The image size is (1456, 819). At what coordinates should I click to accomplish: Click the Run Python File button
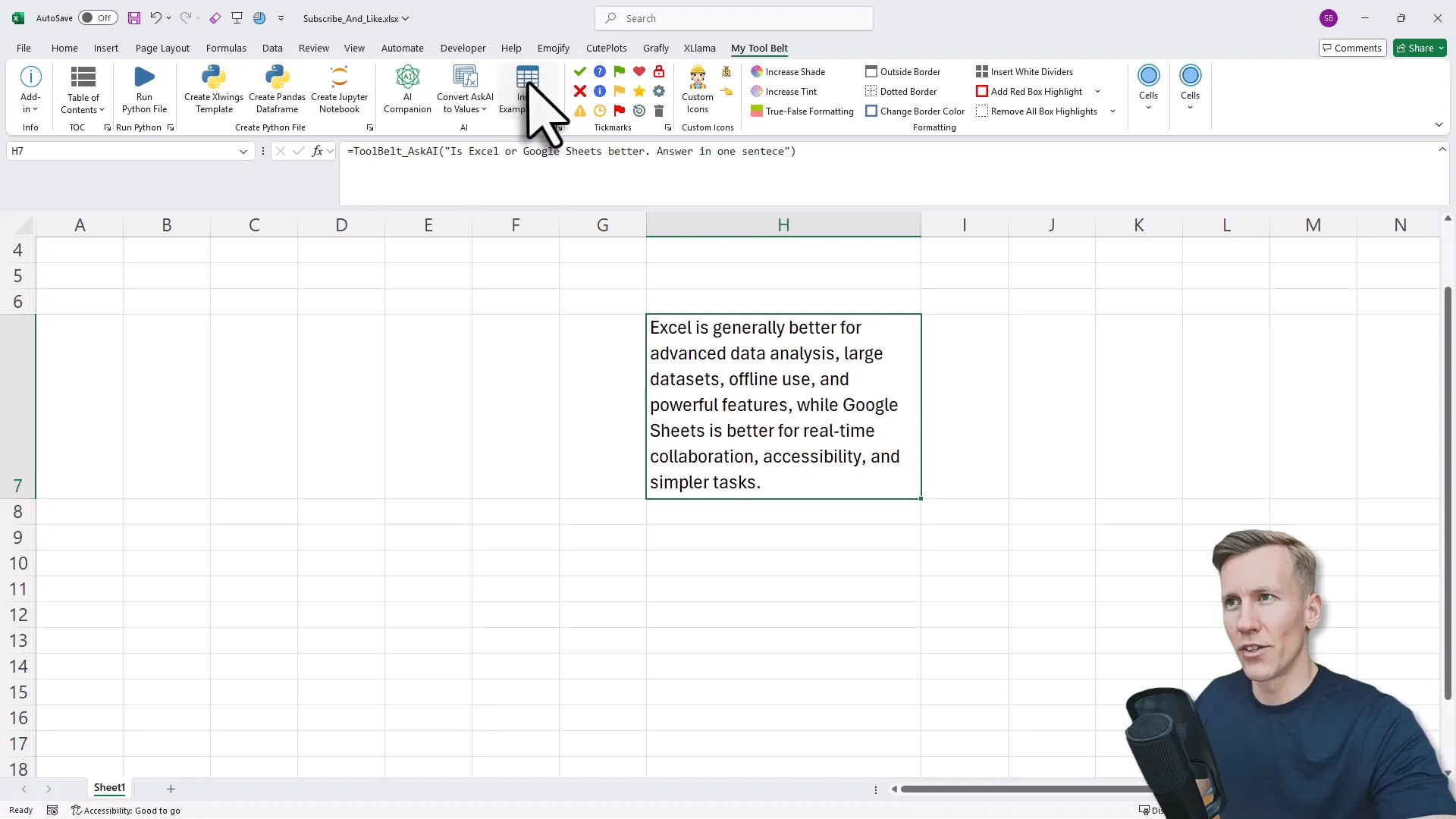(143, 87)
